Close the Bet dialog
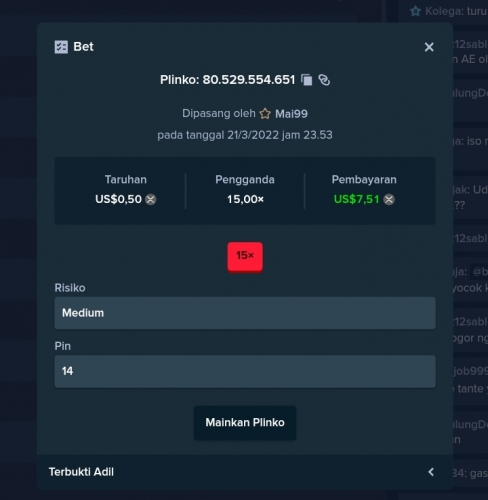The image size is (488, 500). pos(429,47)
